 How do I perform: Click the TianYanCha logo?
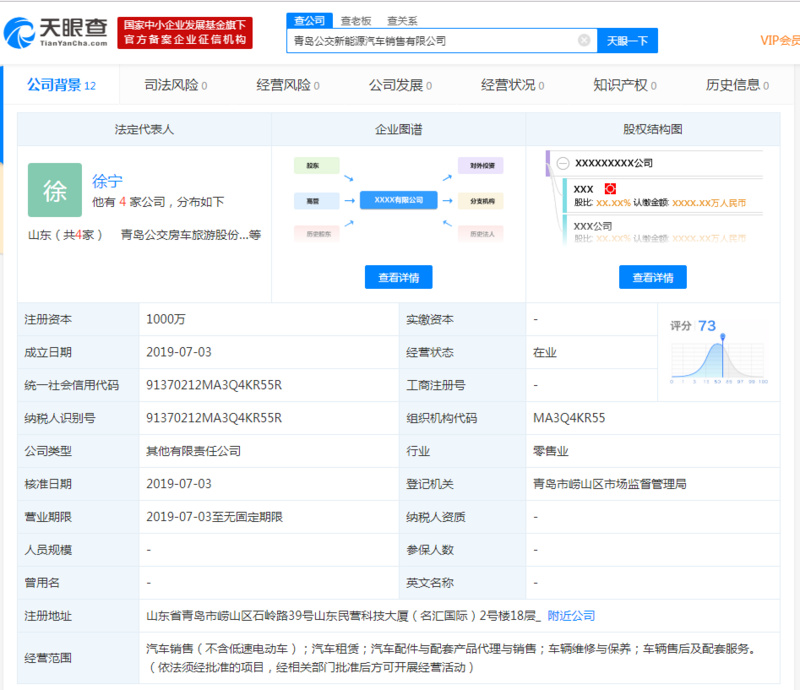coord(56,33)
